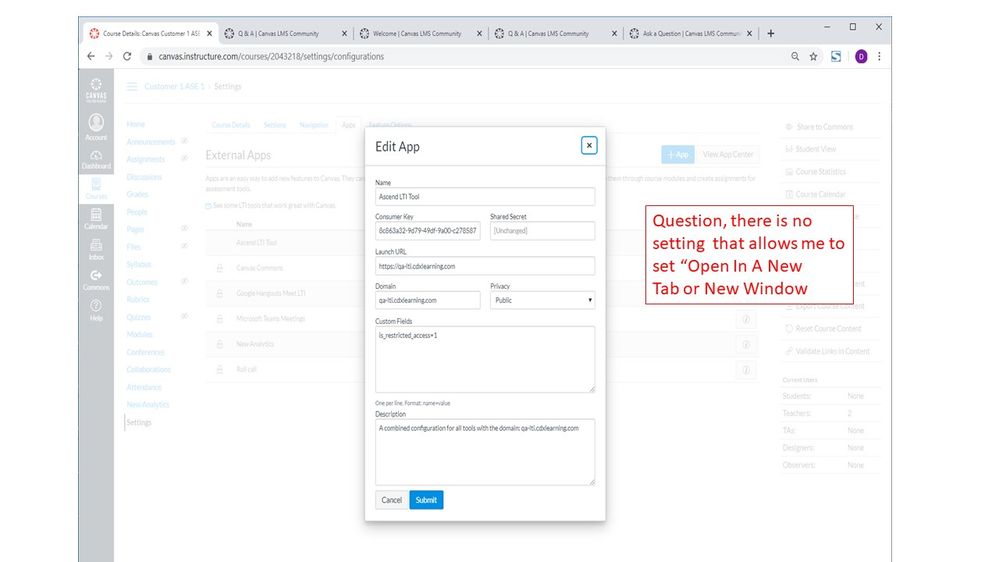This screenshot has width=999, height=562.
Task: Switch to Welcome Canvas LMS Community tab
Action: 415,33
